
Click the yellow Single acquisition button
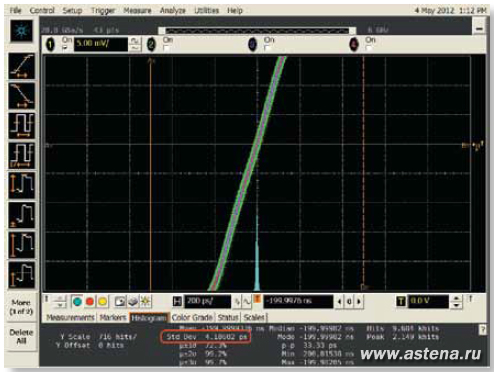tap(102, 302)
